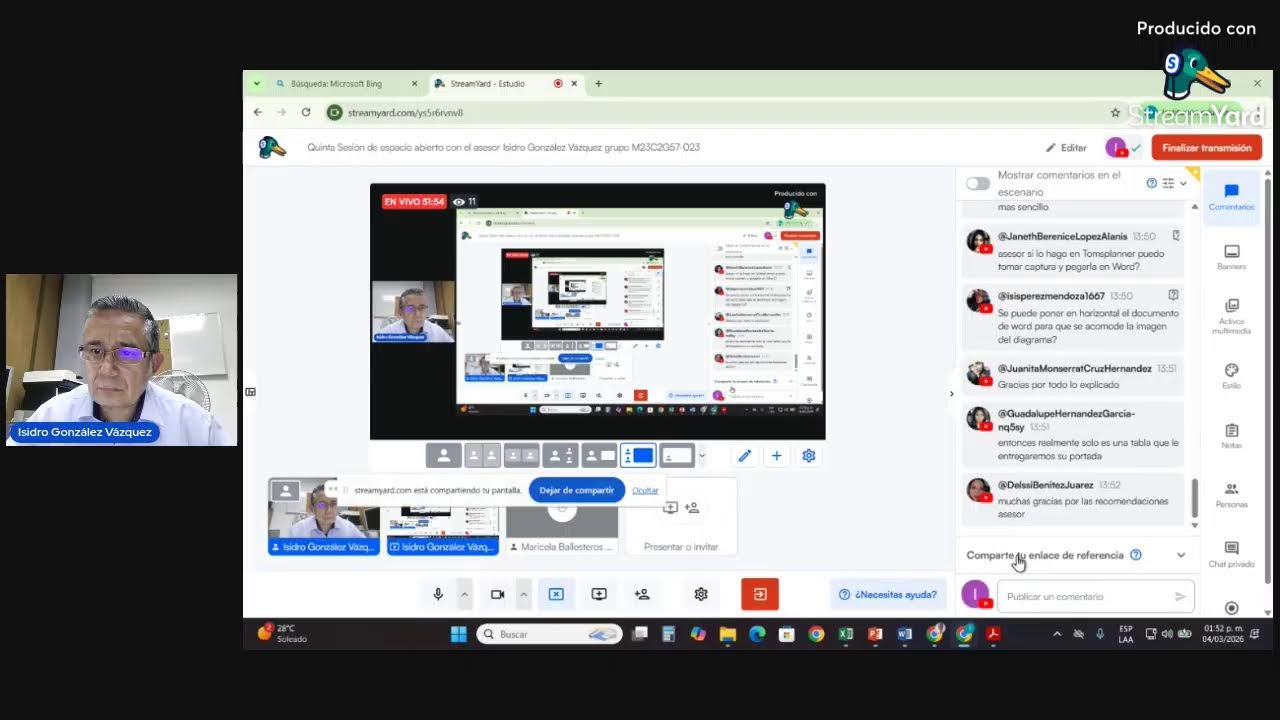Turn off the camera
The height and width of the screenshot is (720, 1280).
497,594
